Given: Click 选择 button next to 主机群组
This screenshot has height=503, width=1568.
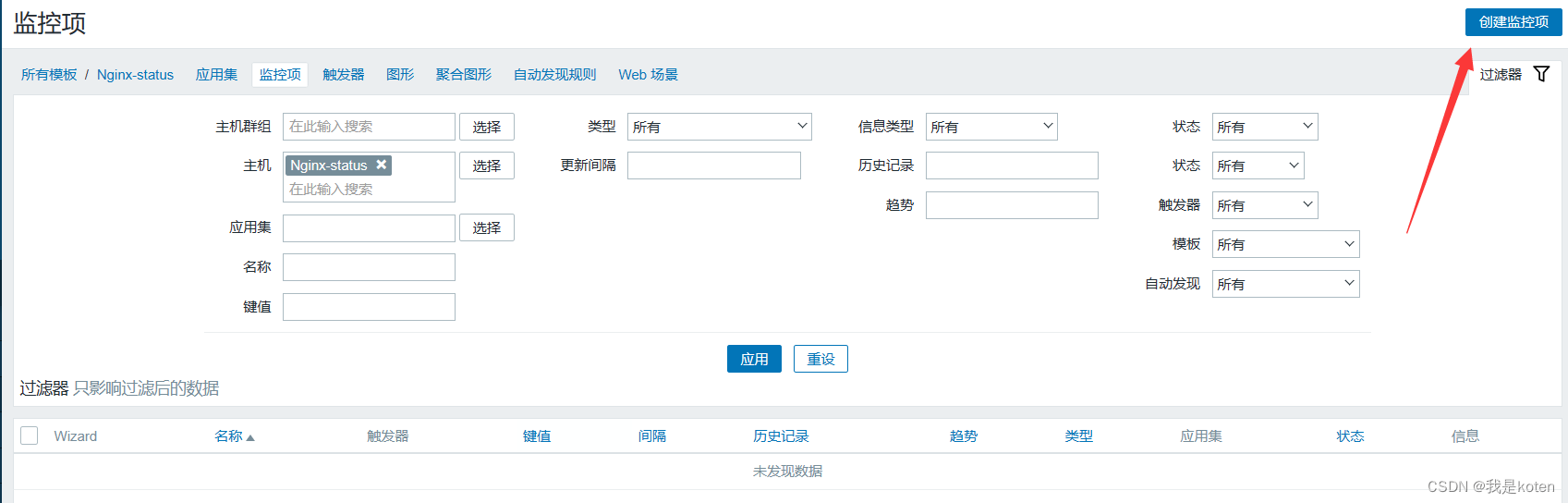Looking at the screenshot, I should tap(487, 127).
